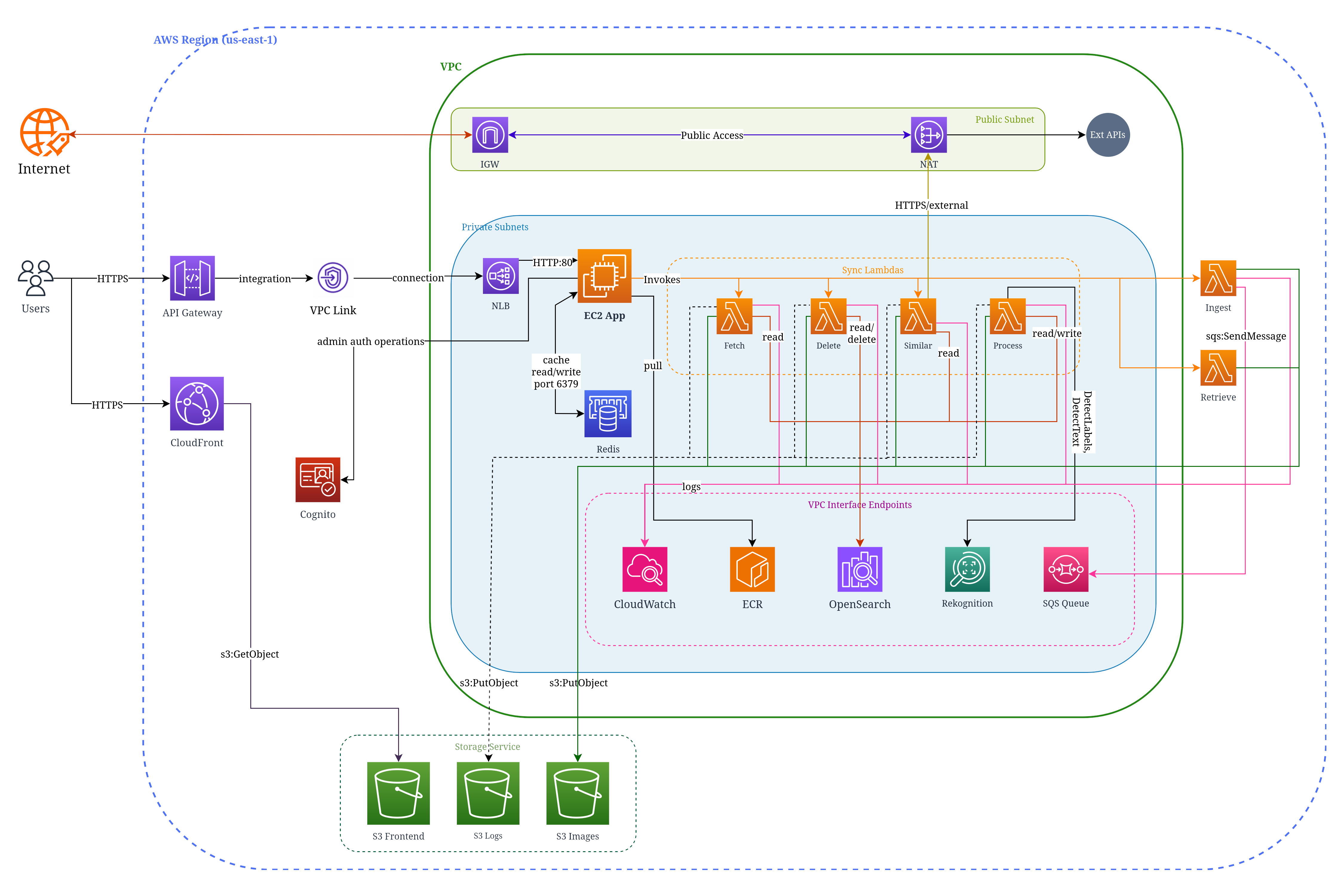Viewport: 1344px width, 896px height.
Task: Click the Ingest Lambda icon
Action: [1218, 278]
